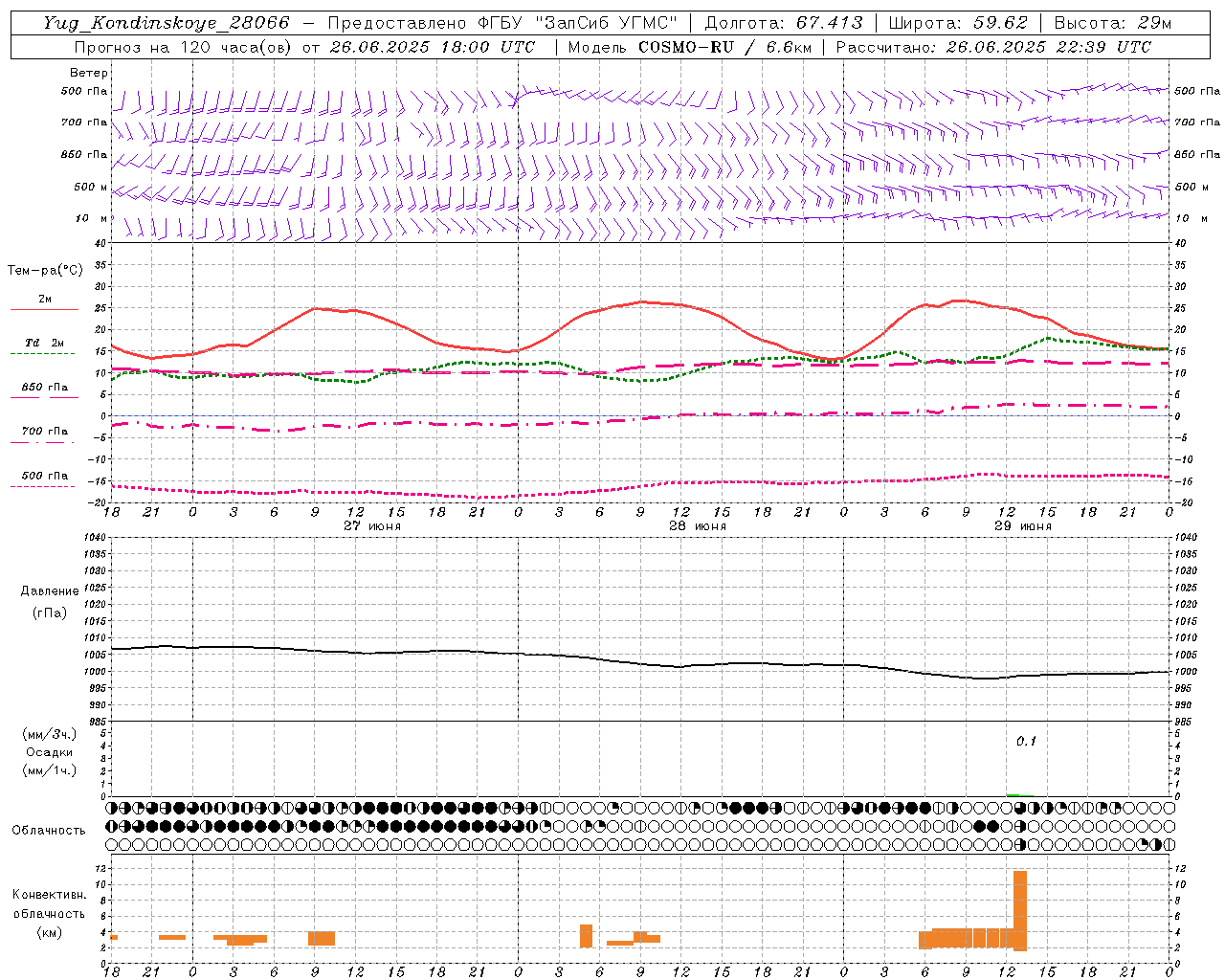The width and height of the screenshot is (1225, 980).
Task: Click the Рассчитано 26.06.2025 22:39 UTC timestamp
Action: 994,47
